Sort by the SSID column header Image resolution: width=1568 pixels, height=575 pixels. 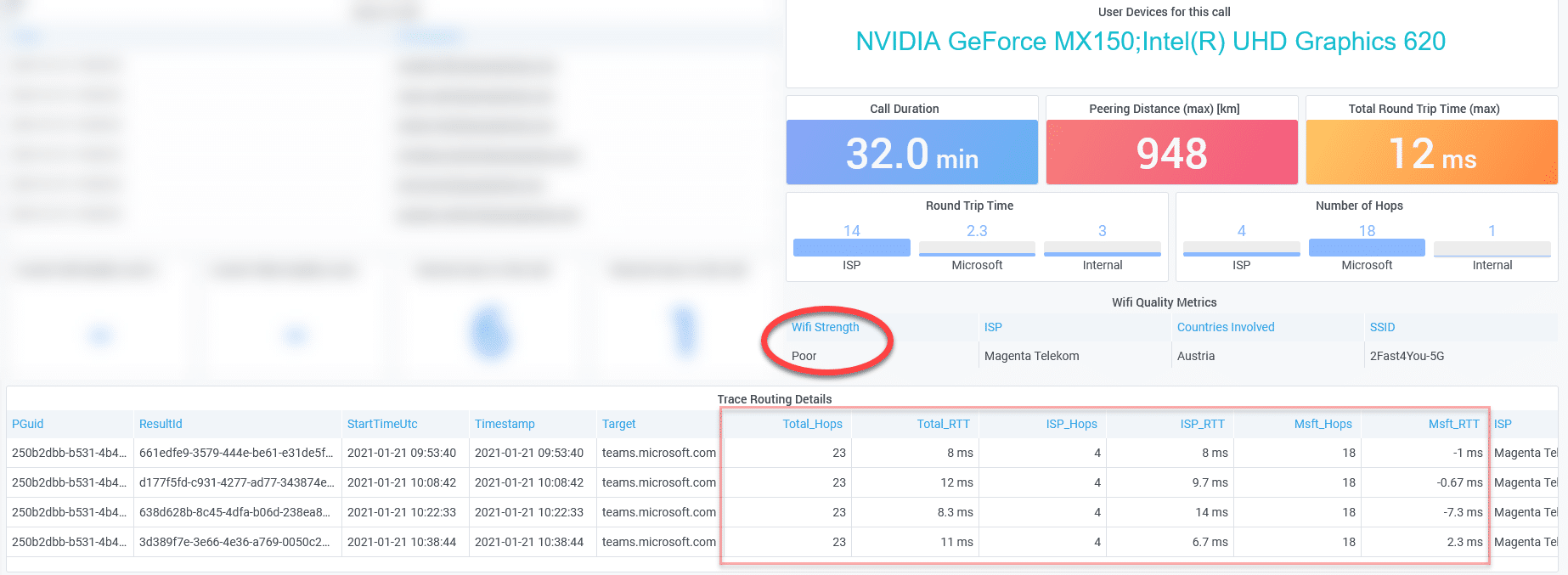pos(1382,327)
